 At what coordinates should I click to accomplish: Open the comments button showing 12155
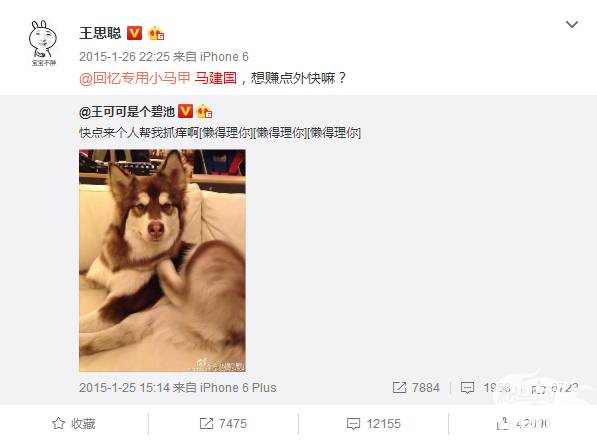tap(374, 423)
